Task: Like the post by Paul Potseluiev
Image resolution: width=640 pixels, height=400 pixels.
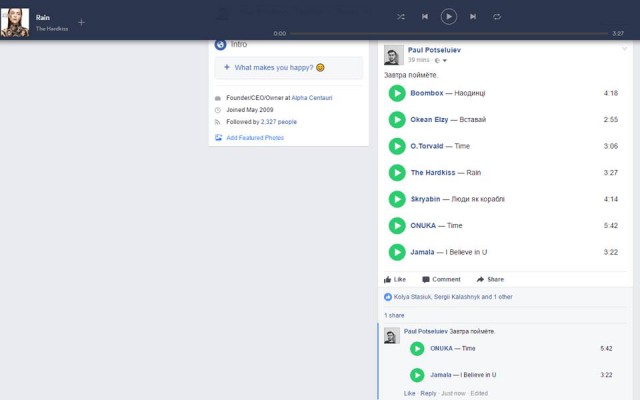Action: point(395,279)
